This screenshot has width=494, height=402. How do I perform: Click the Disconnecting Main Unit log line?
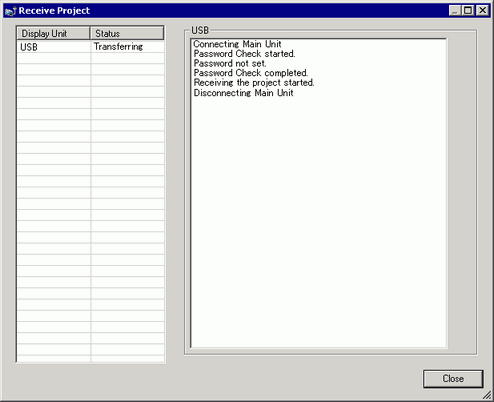point(243,93)
